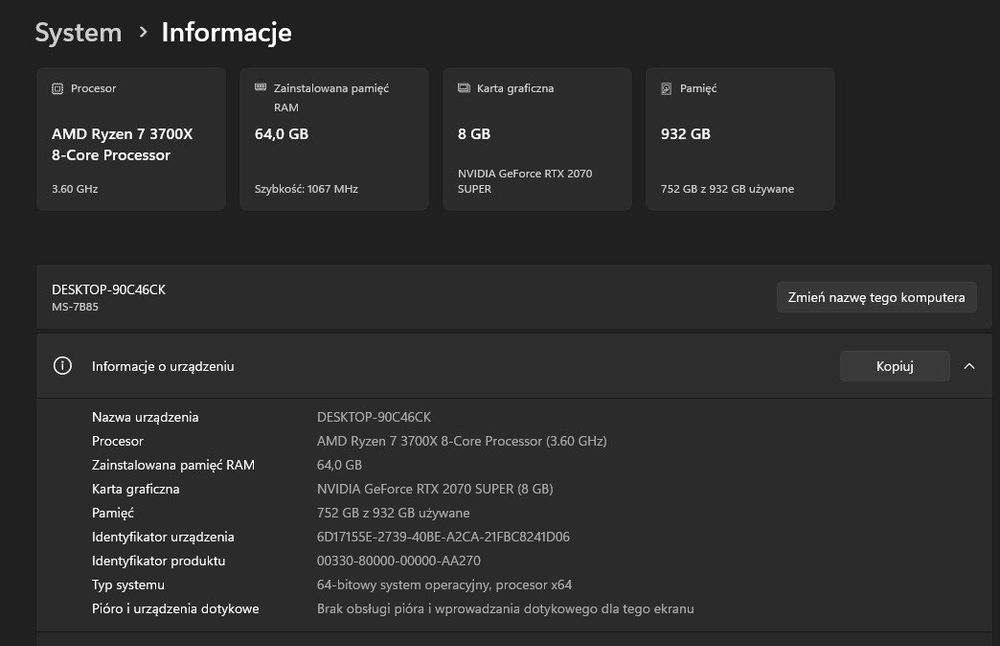
Task: Open the Procesor AMD Ryzen card
Action: coord(131,139)
